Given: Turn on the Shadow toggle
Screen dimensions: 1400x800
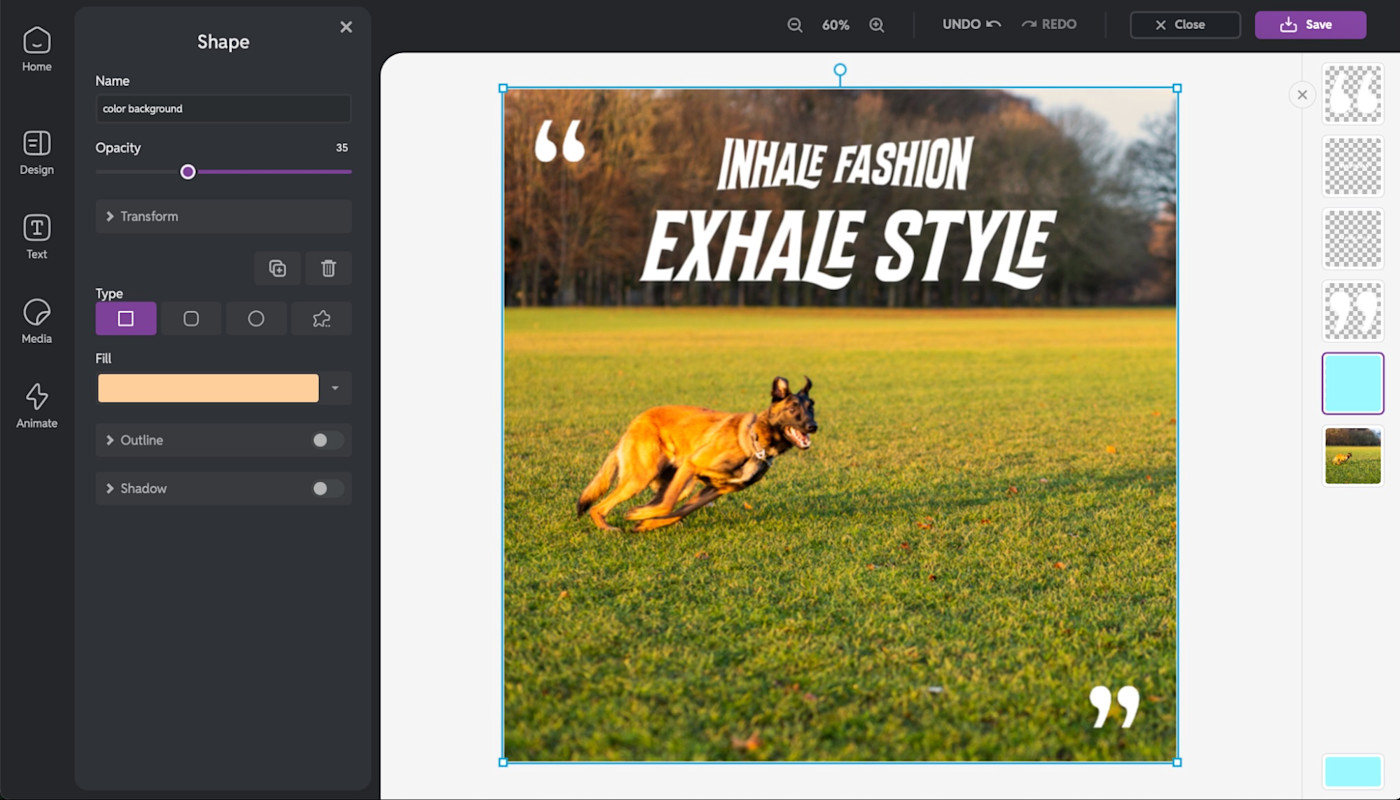Looking at the screenshot, I should 326,488.
